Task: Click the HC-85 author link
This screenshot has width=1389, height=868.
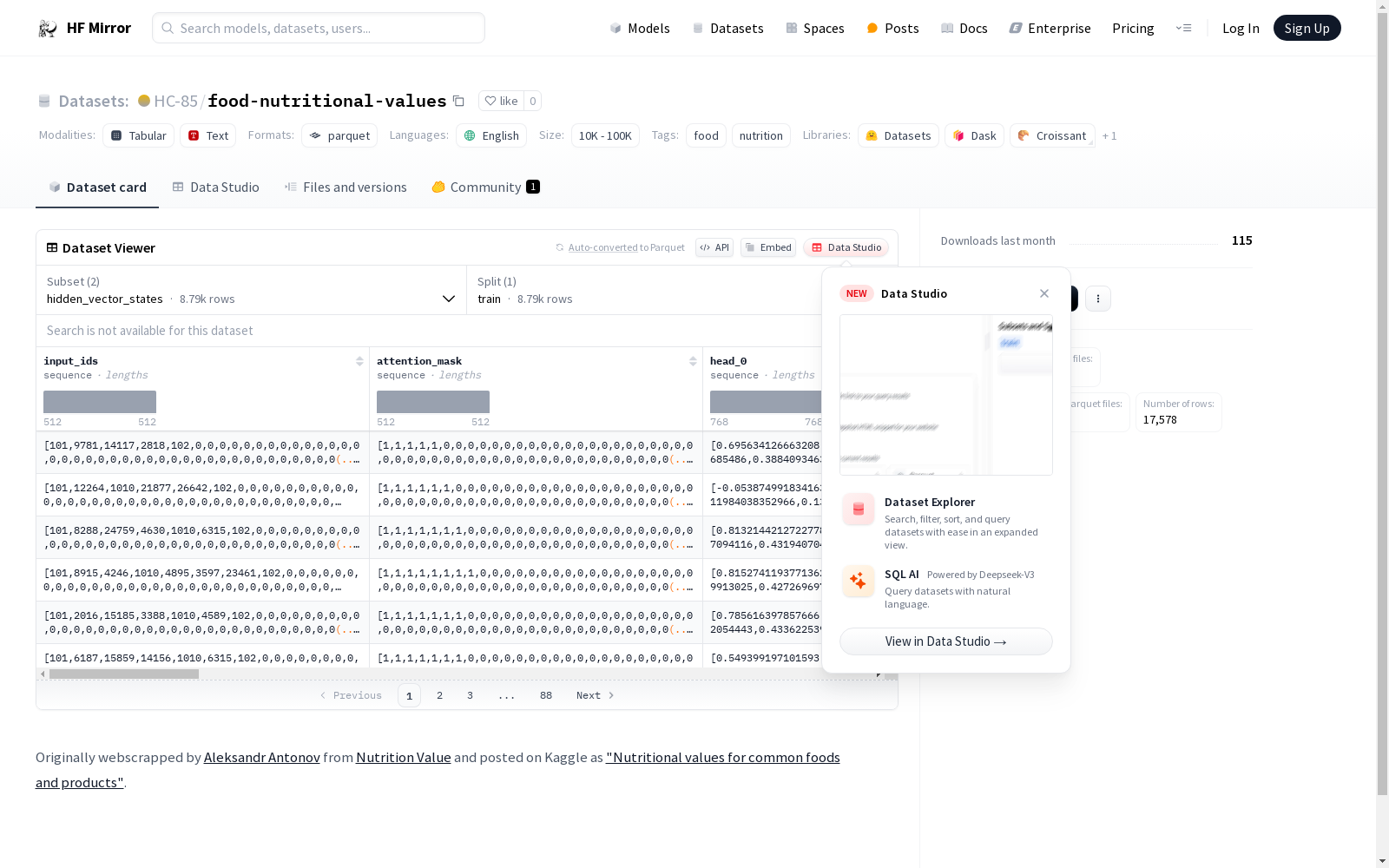Action: pyautogui.click(x=175, y=101)
